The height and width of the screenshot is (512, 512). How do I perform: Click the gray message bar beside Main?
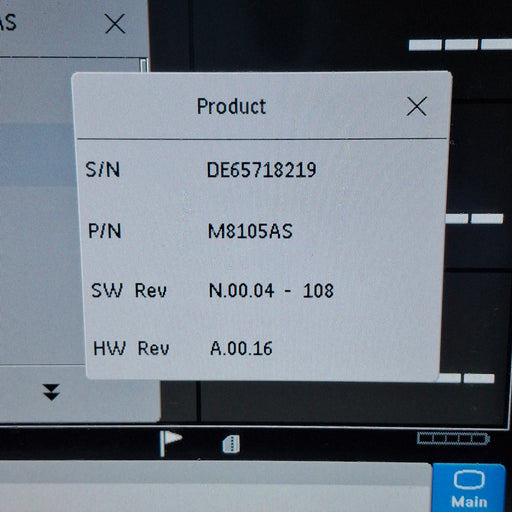pos(215,487)
